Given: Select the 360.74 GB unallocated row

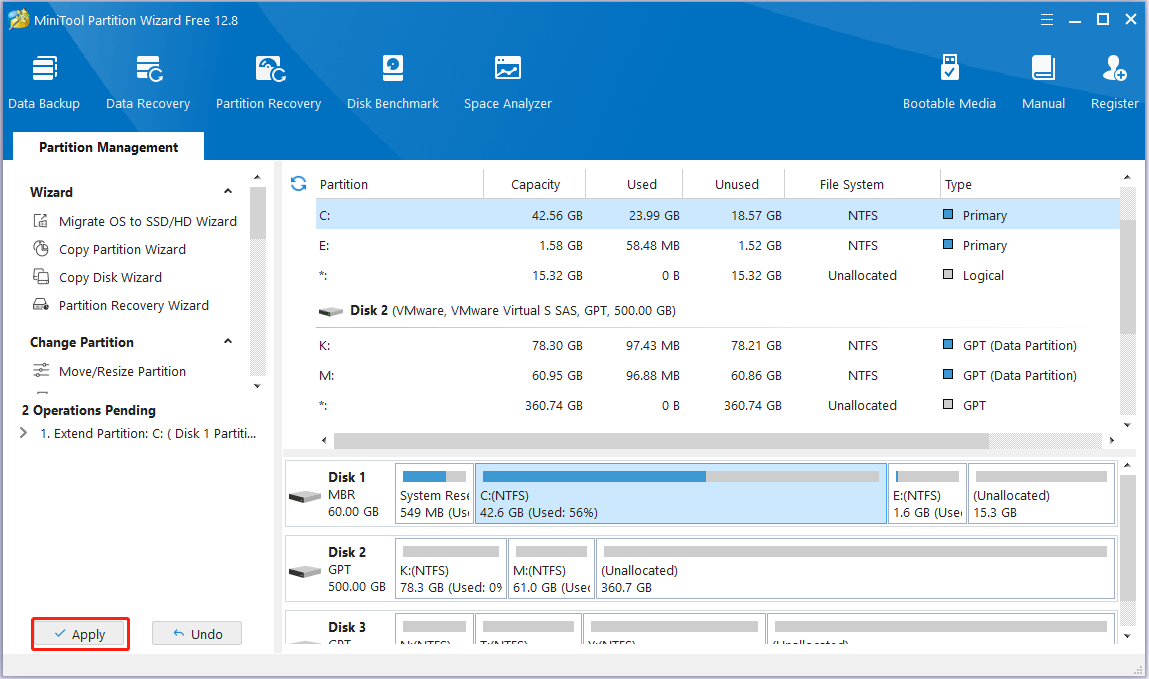Looking at the screenshot, I should click(717, 405).
